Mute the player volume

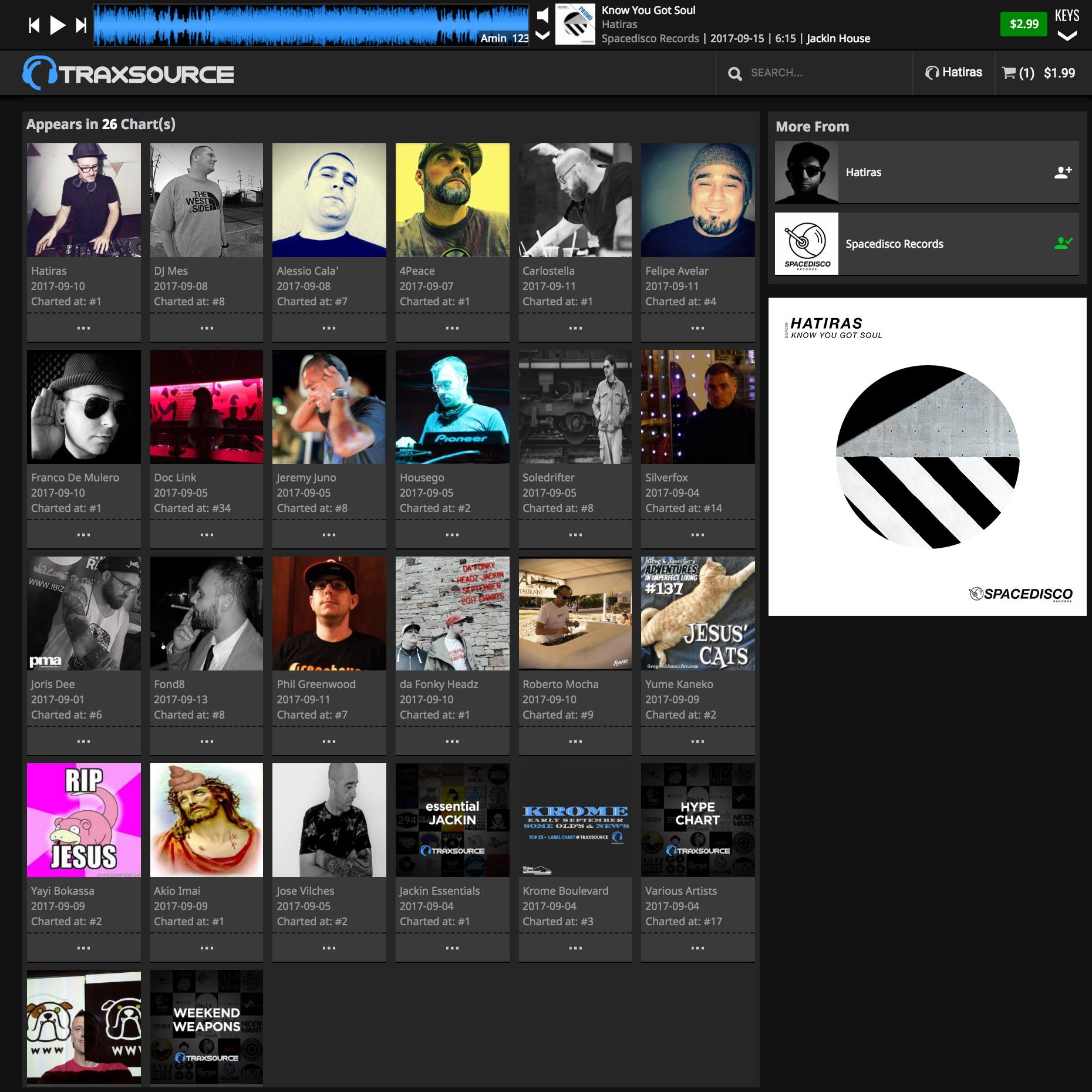click(x=543, y=15)
